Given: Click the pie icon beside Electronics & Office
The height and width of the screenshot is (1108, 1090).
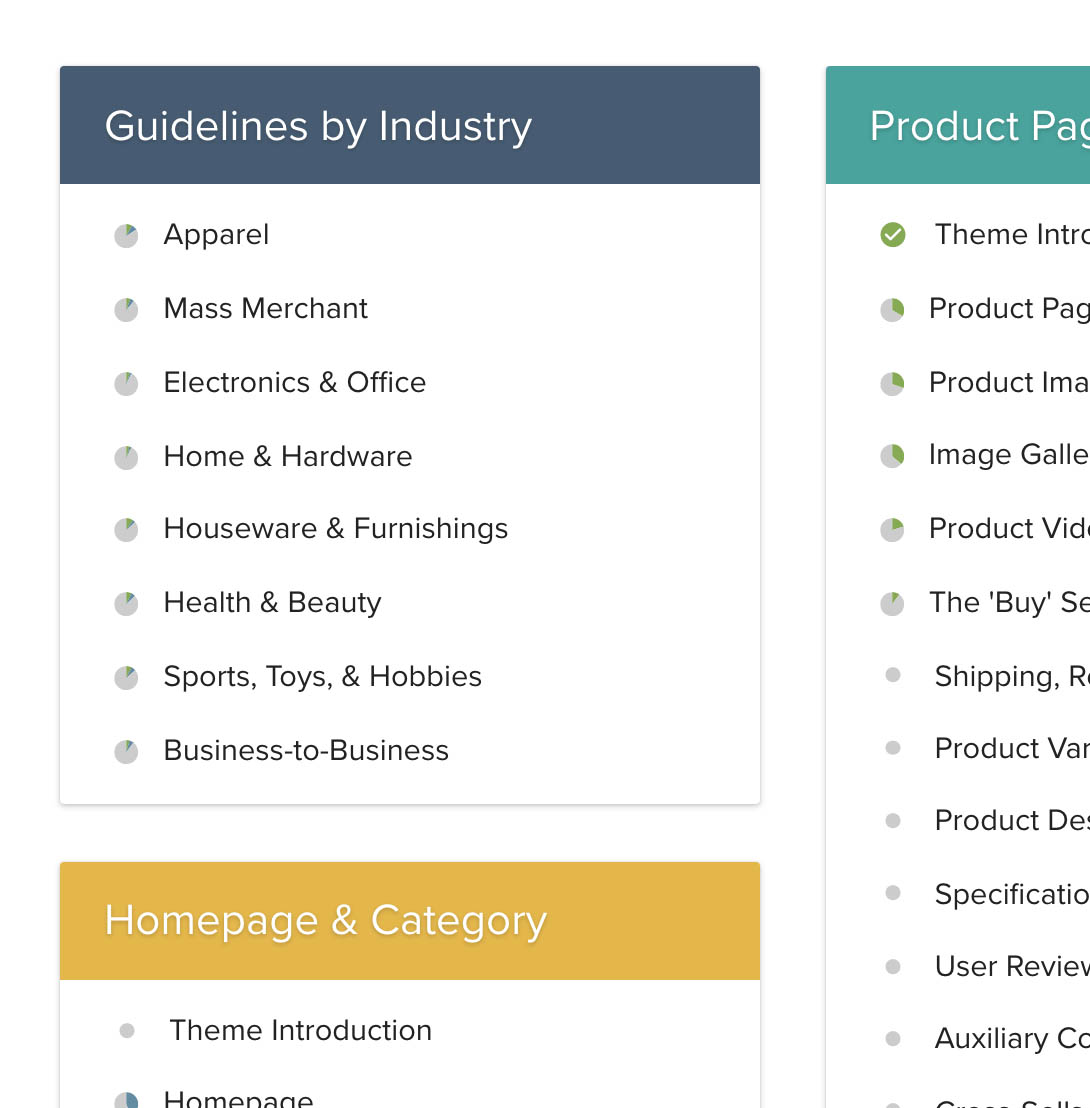Looking at the screenshot, I should [x=126, y=384].
